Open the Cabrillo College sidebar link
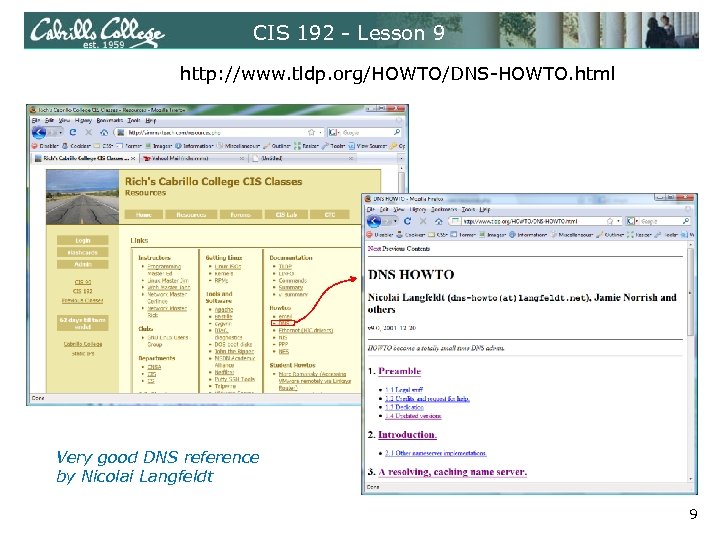The image size is (720, 540). click(x=83, y=343)
